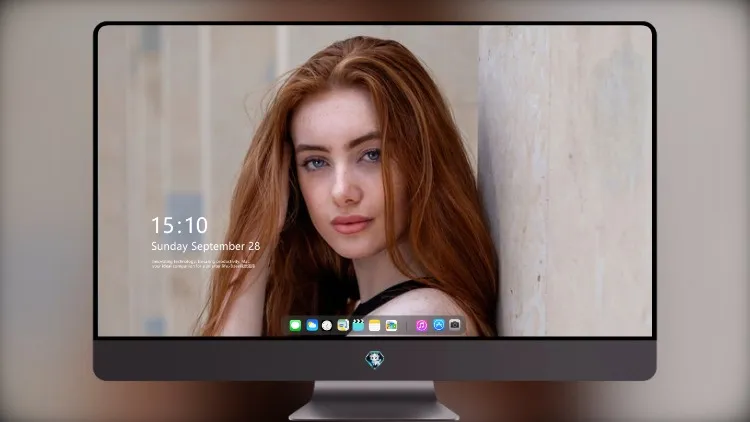
Task: Open the dock icon left of the clapperboard
Action: (x=343, y=326)
